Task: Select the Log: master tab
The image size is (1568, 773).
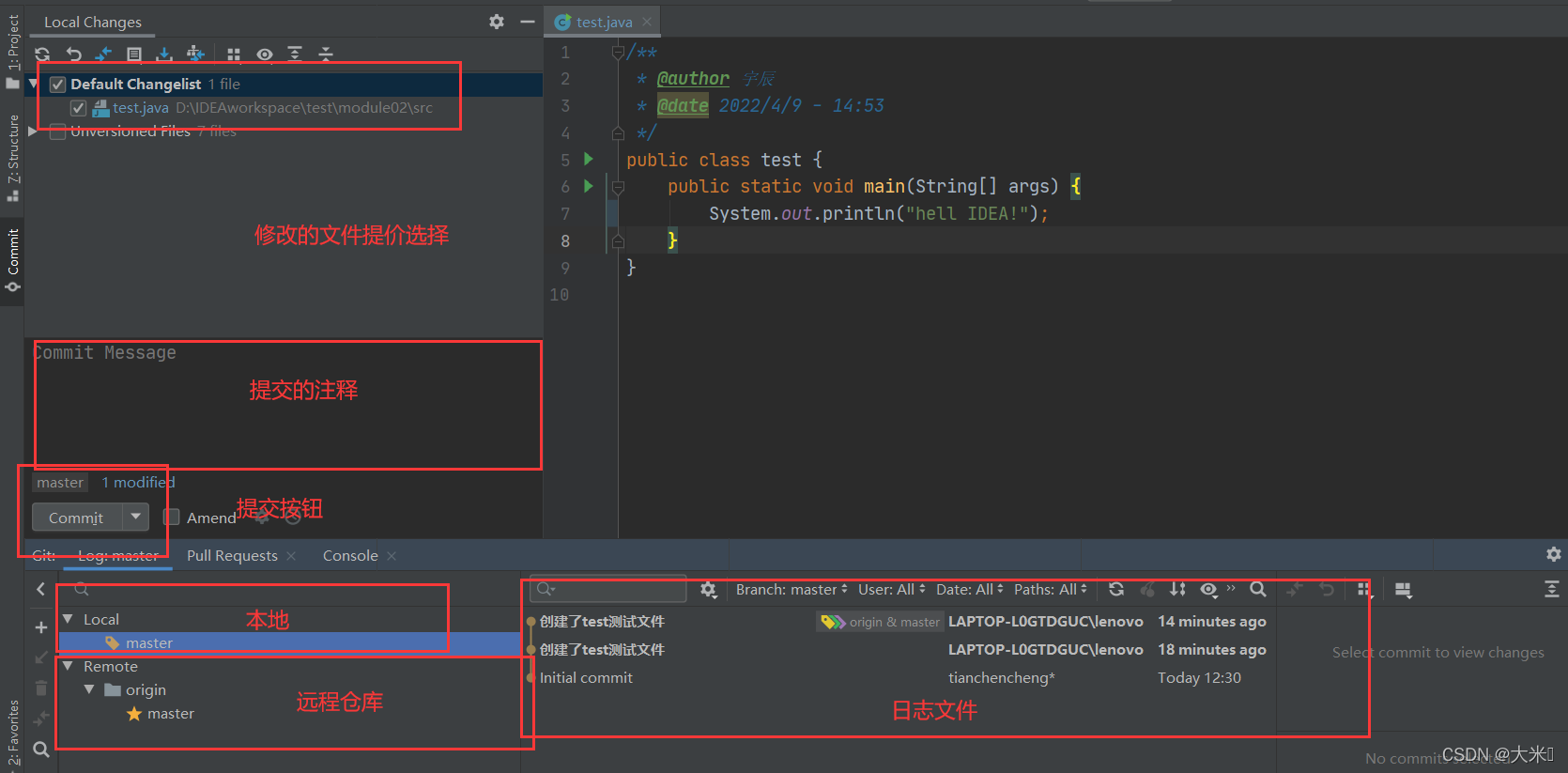Action: [118, 556]
